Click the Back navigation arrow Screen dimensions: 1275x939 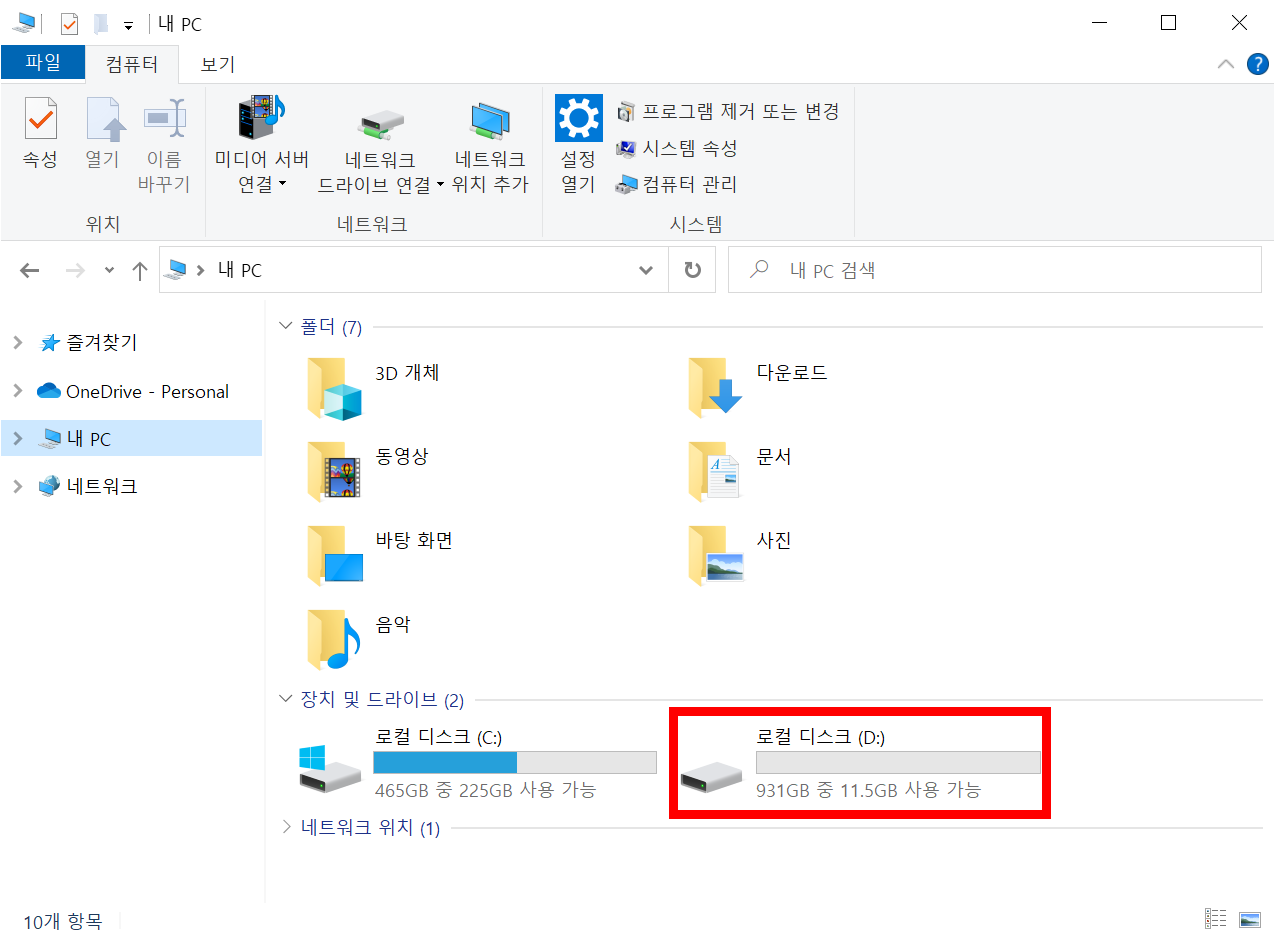pos(30,270)
